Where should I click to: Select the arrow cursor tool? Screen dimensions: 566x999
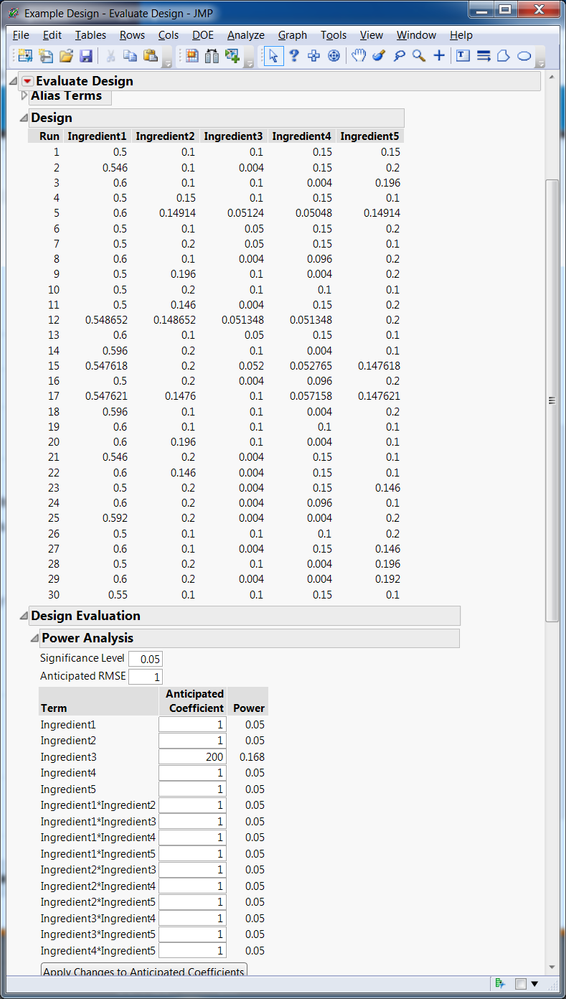[273, 55]
